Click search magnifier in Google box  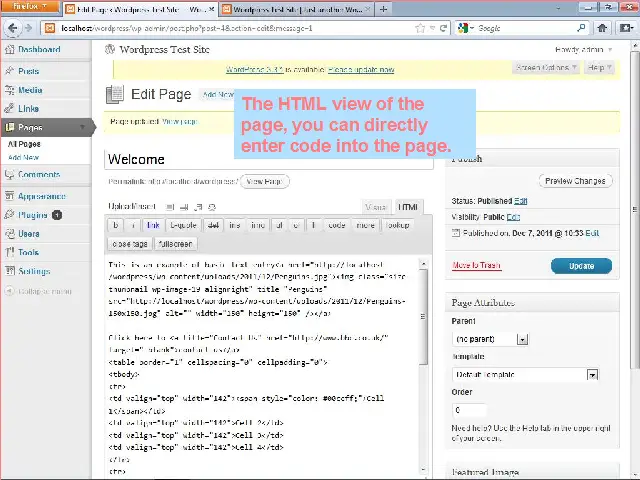[x=581, y=28]
